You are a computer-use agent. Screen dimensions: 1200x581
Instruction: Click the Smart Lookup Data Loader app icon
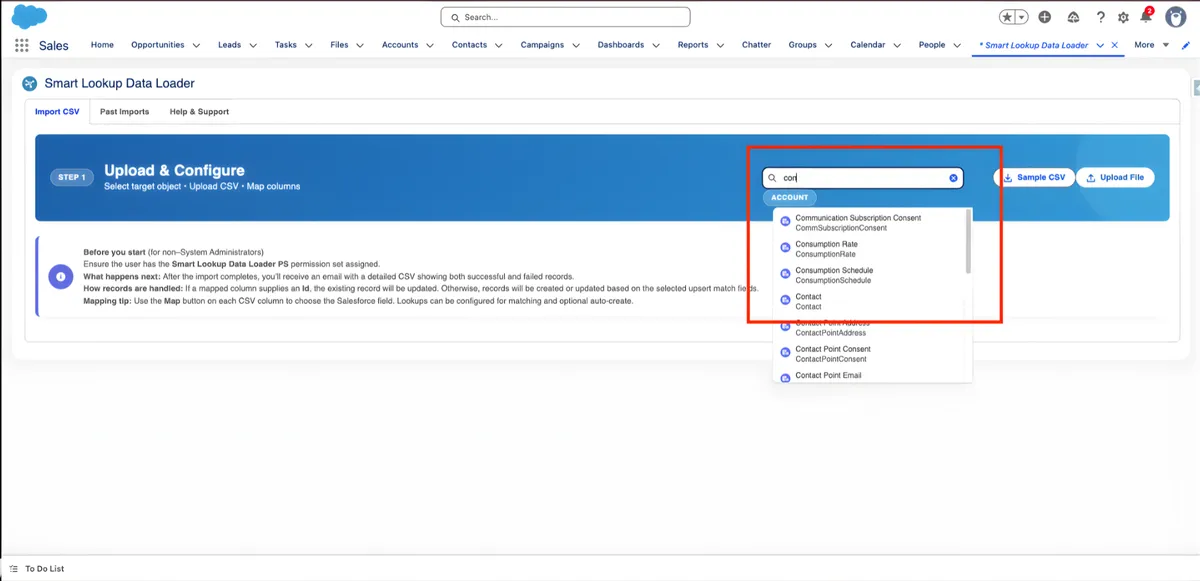[x=30, y=83]
